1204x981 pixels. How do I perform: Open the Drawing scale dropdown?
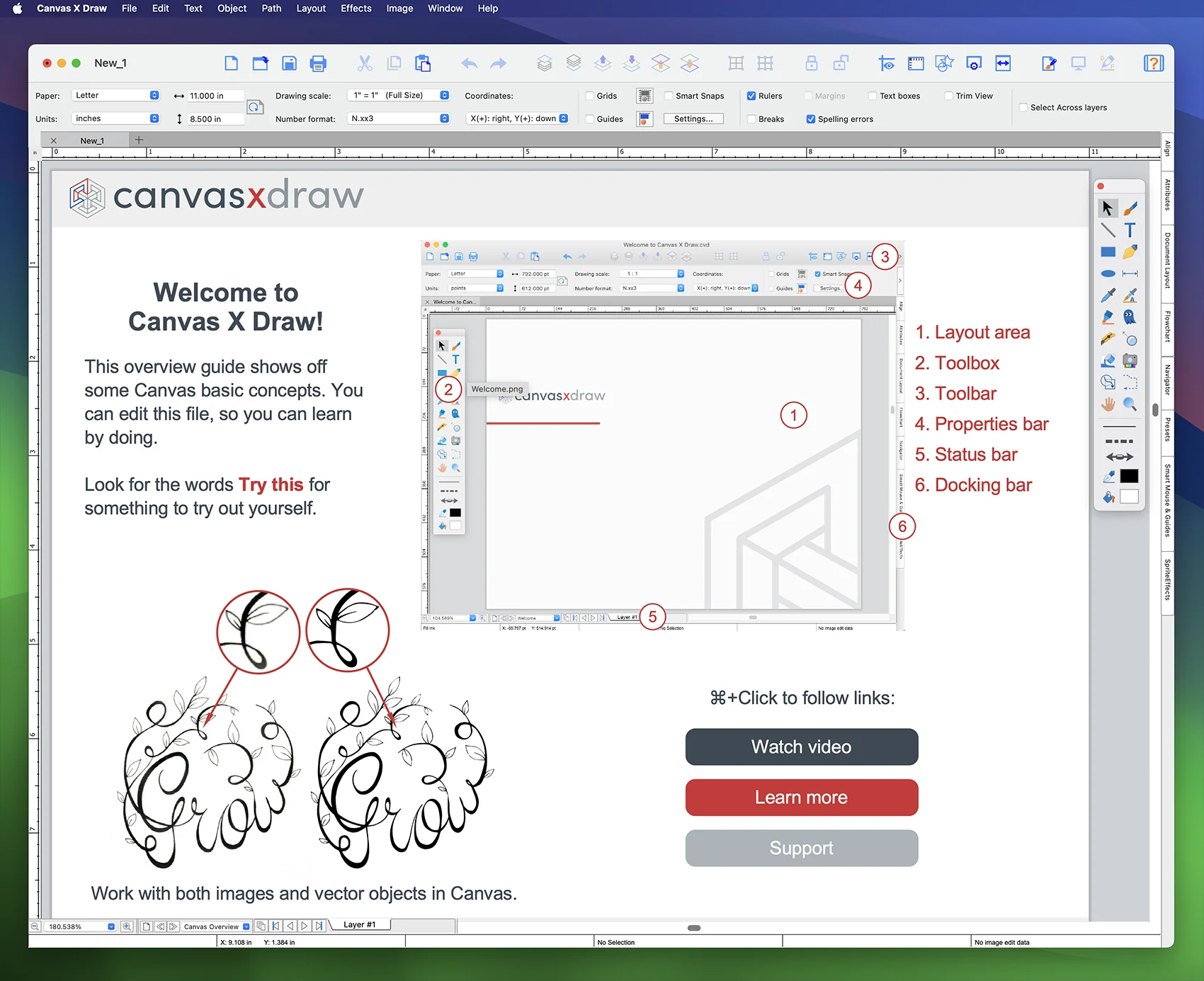pyautogui.click(x=399, y=95)
